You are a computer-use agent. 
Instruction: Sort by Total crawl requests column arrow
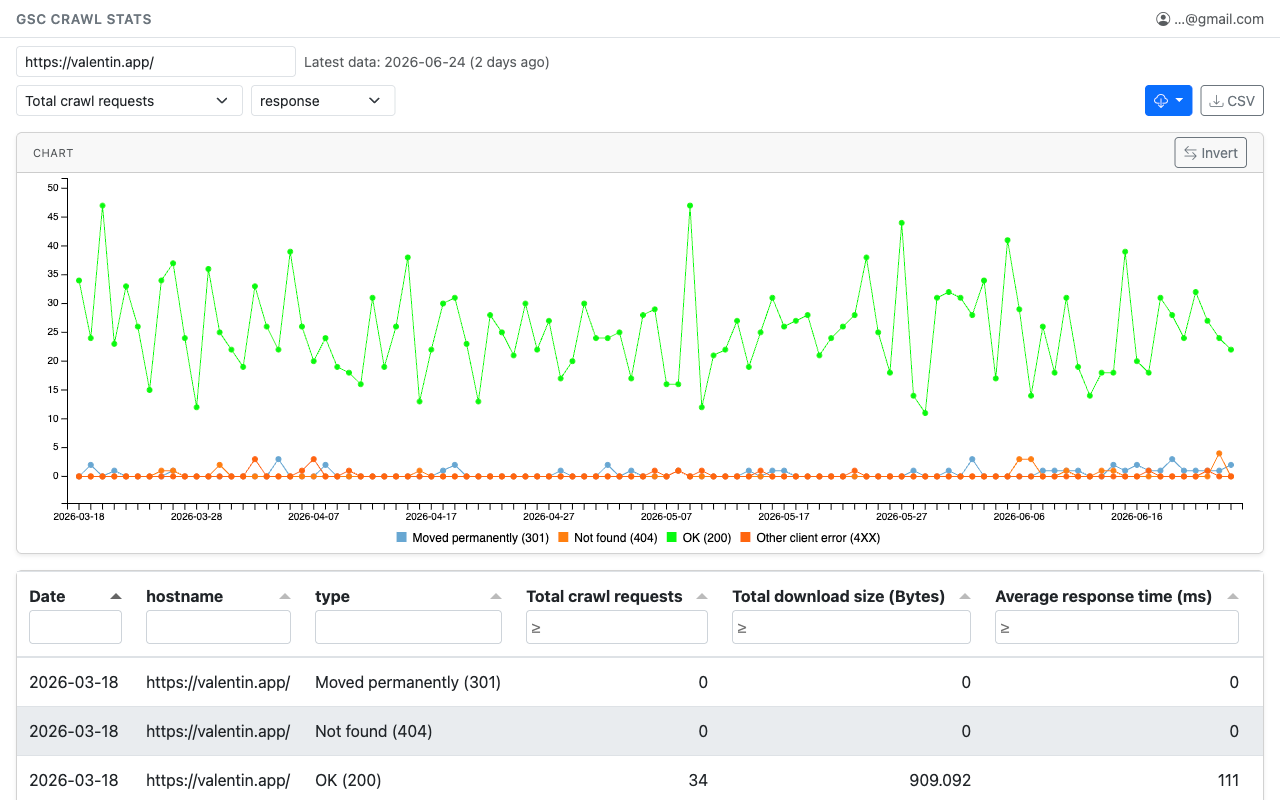(702, 596)
